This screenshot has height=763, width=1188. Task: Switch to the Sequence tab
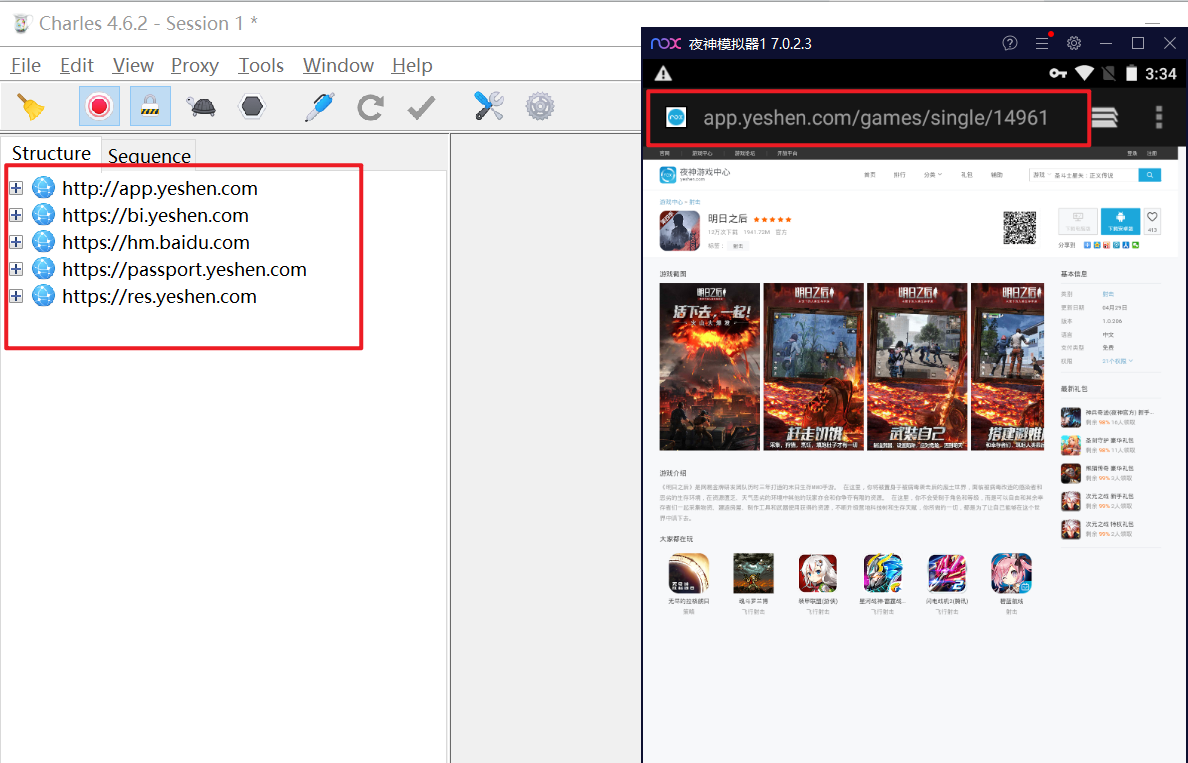click(149, 155)
